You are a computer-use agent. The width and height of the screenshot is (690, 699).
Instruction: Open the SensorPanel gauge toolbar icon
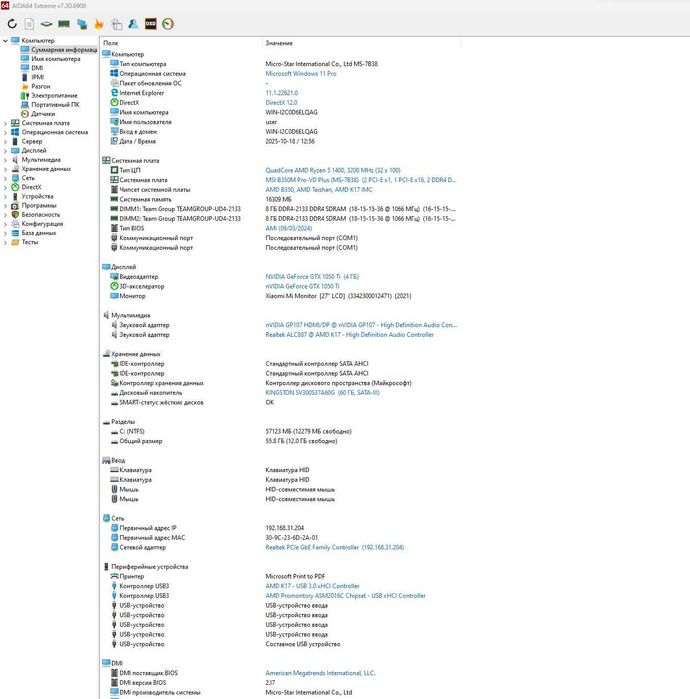[x=168, y=24]
